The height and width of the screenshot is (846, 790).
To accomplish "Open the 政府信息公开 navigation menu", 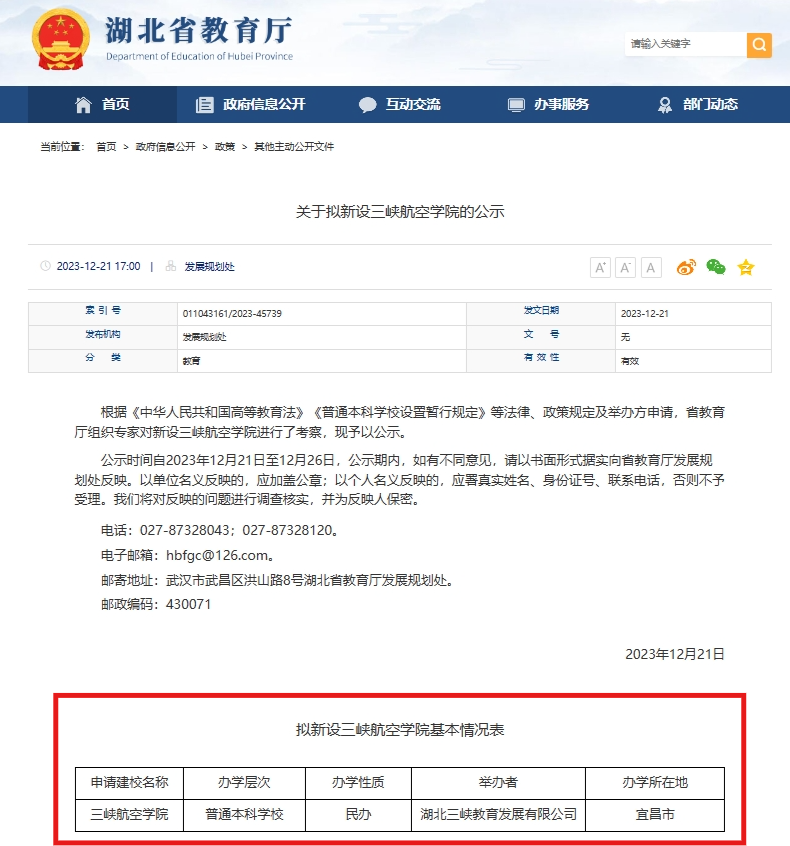I will (251, 104).
